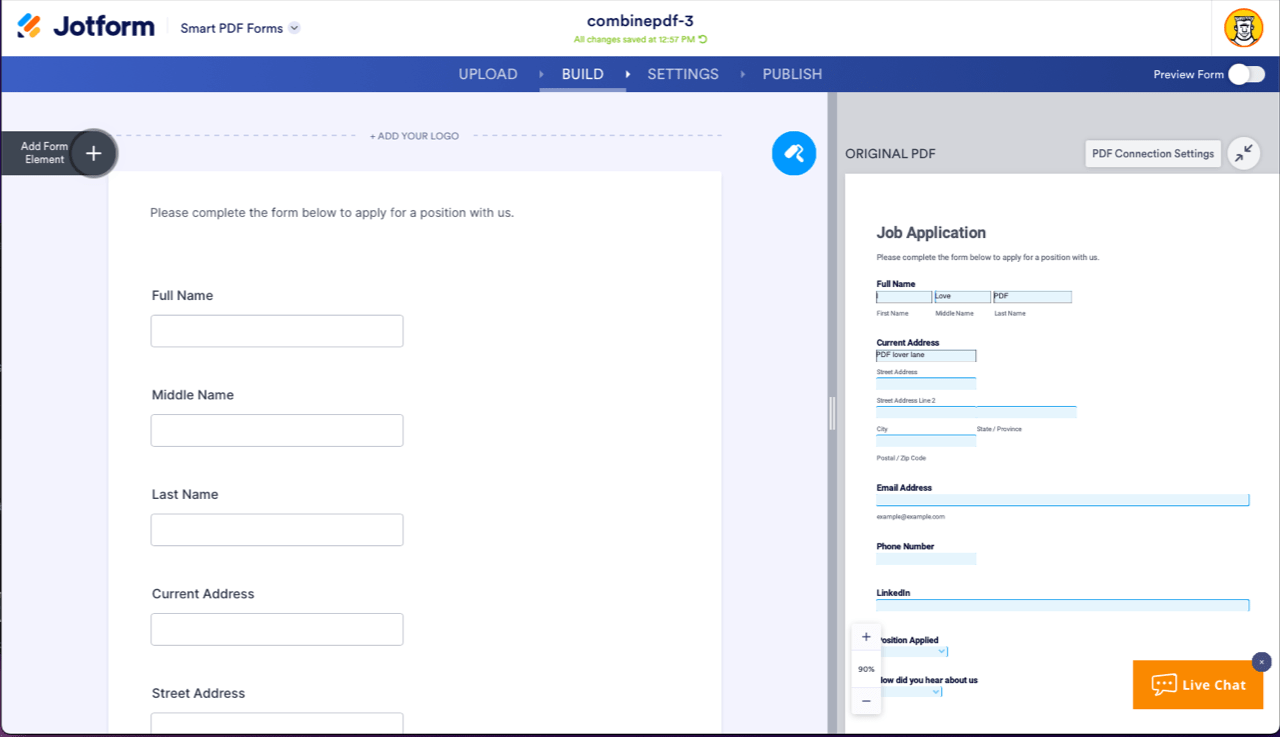Click the revert changes icon beside saved status
Viewport: 1280px width, 737px height.
pyautogui.click(x=702, y=40)
